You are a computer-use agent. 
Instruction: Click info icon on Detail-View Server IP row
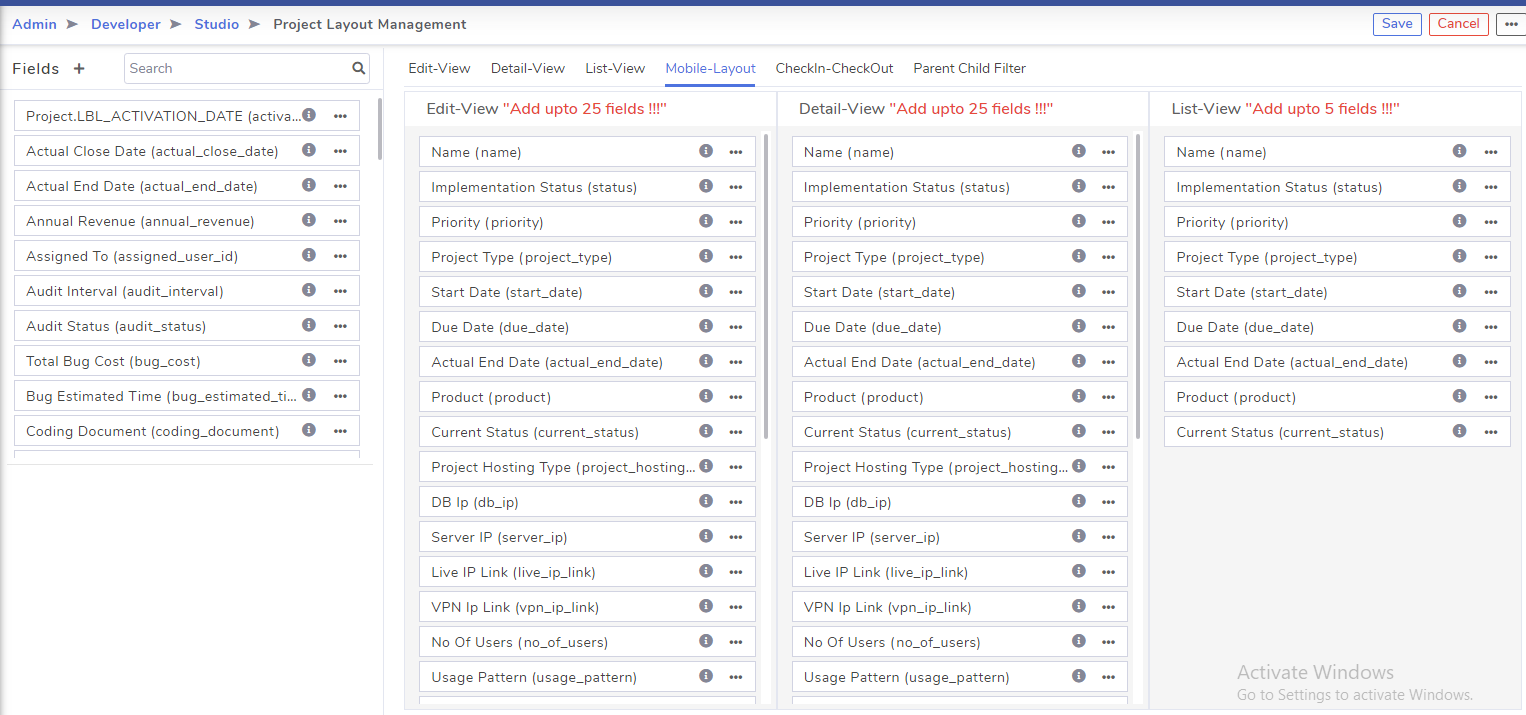(x=1079, y=536)
